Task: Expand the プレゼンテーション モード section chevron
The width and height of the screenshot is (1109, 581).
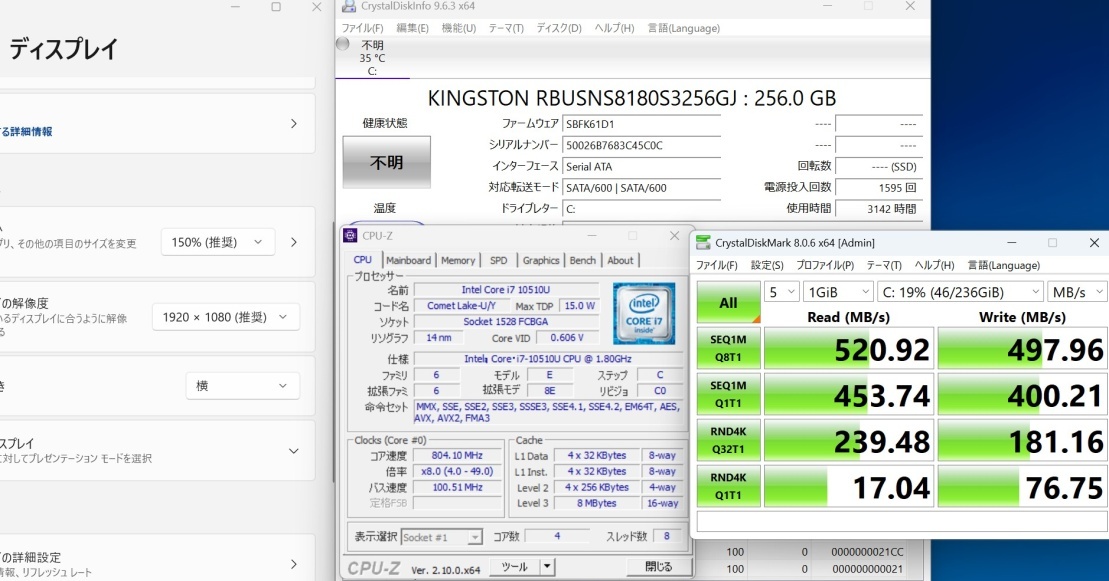Action: (294, 451)
